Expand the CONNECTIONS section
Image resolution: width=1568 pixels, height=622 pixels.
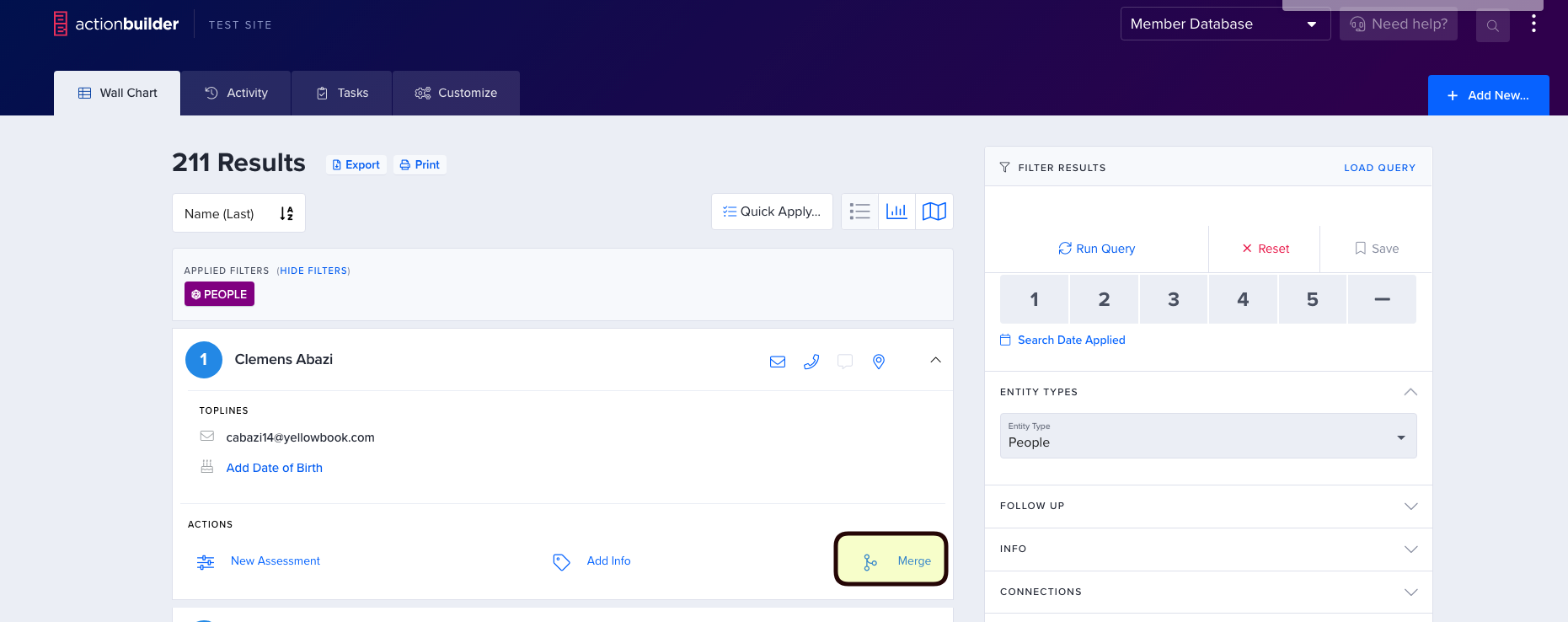(1208, 592)
